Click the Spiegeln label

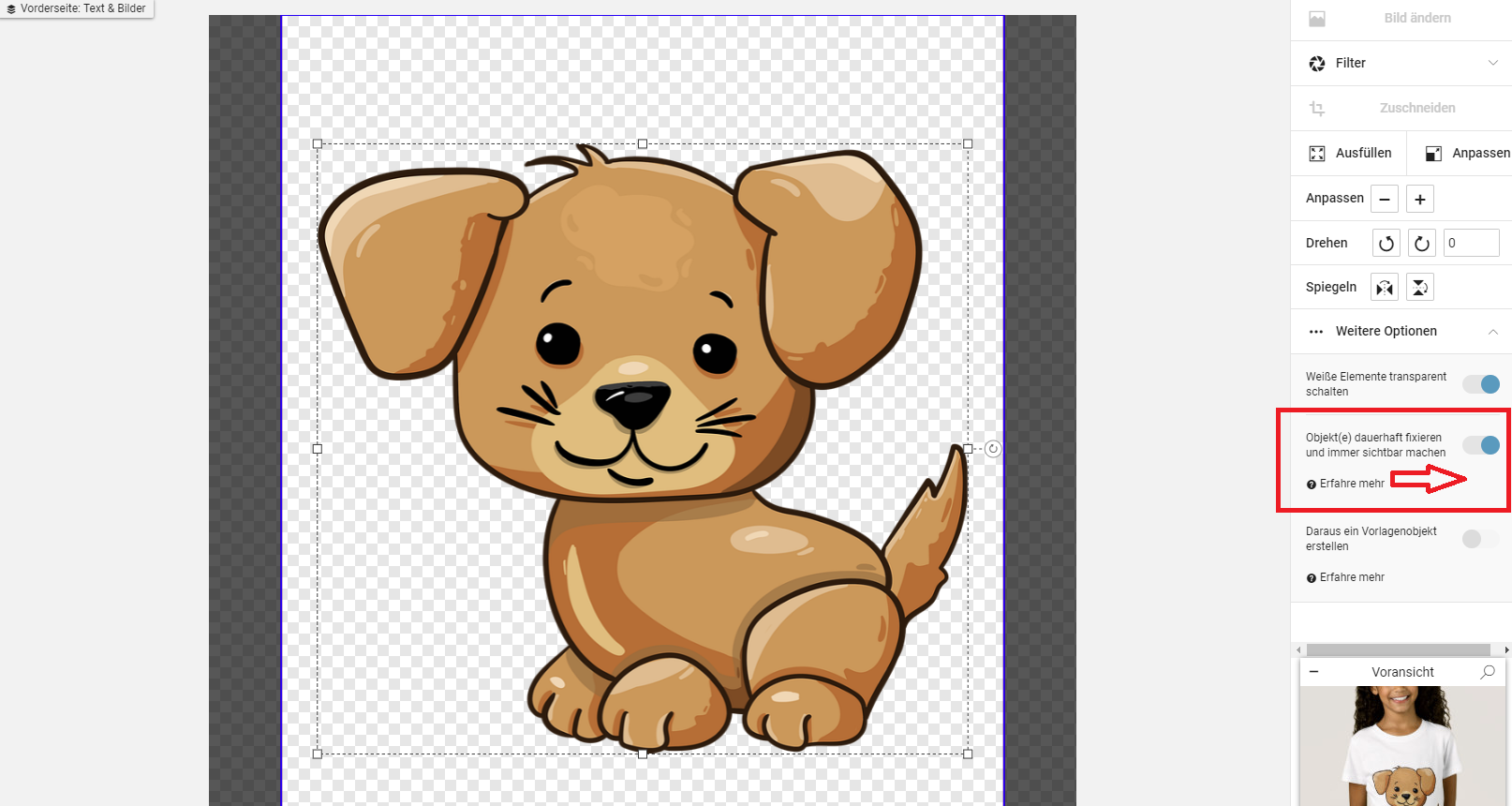(x=1331, y=287)
